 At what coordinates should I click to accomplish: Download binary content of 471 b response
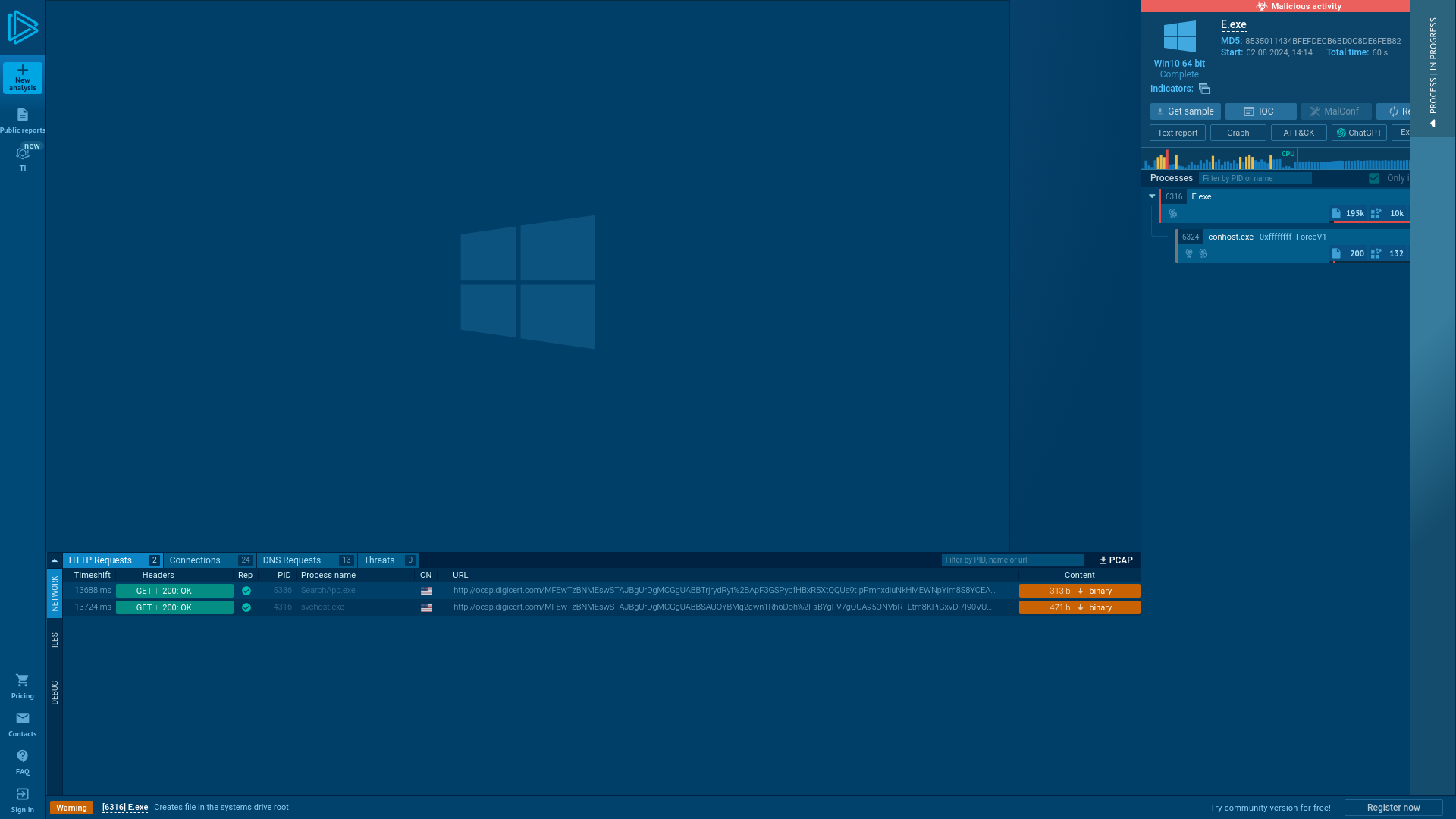[x=1080, y=607]
